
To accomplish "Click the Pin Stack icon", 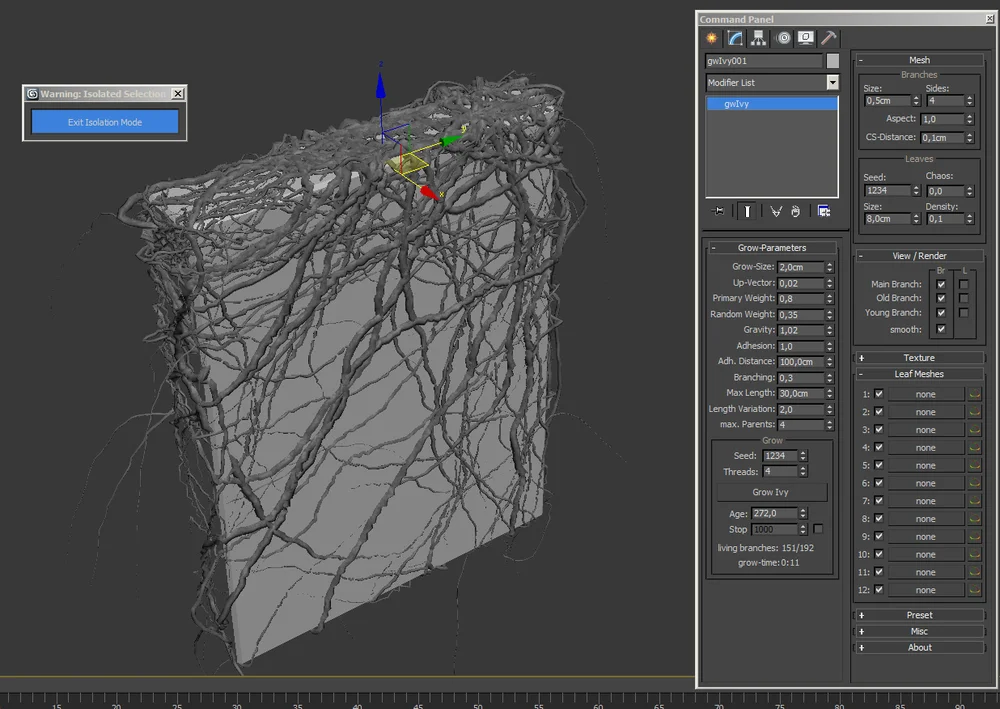I will click(719, 211).
